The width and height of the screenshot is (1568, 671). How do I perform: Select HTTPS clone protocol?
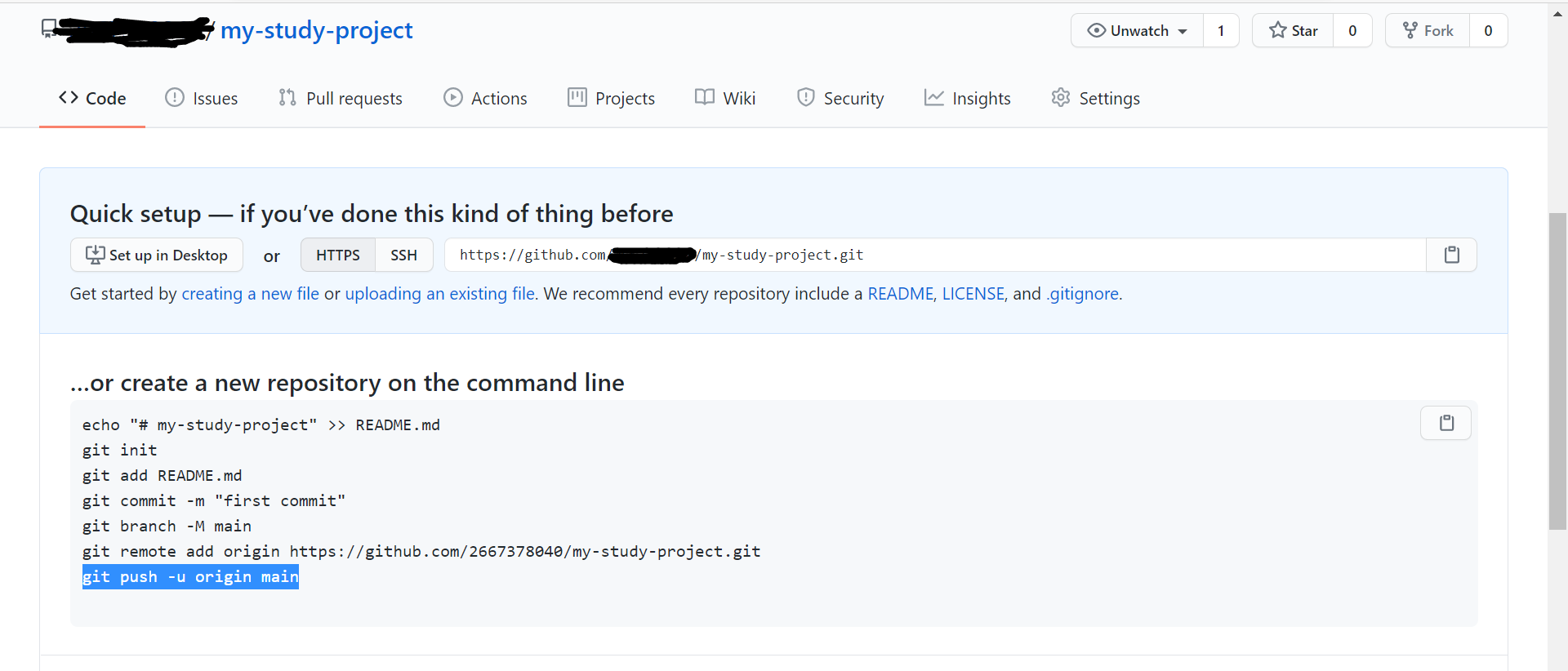point(338,255)
